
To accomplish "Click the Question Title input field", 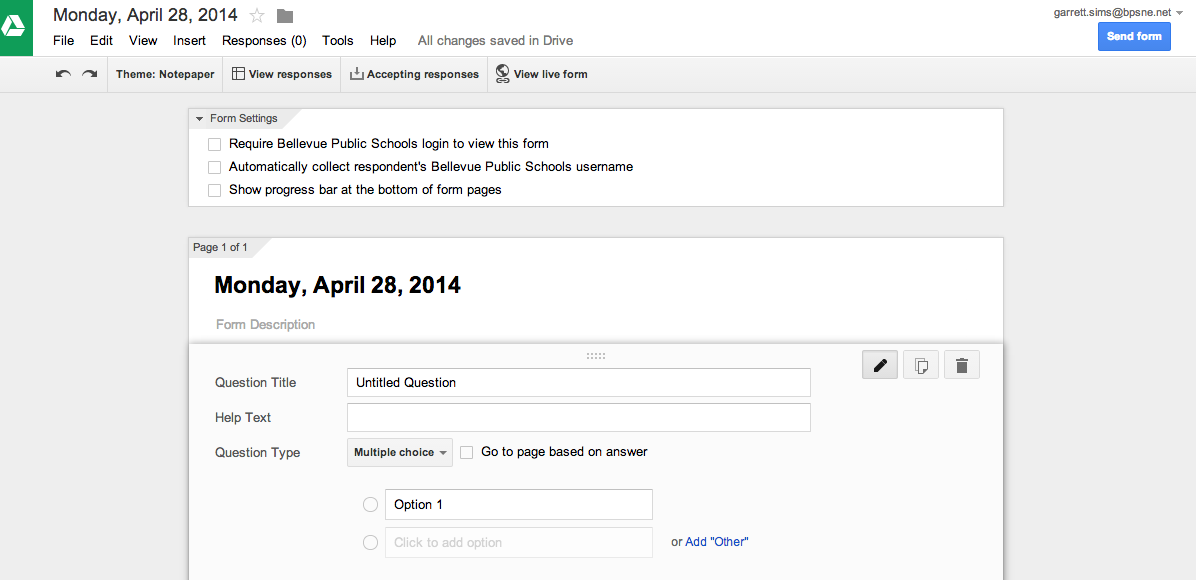I will [579, 382].
